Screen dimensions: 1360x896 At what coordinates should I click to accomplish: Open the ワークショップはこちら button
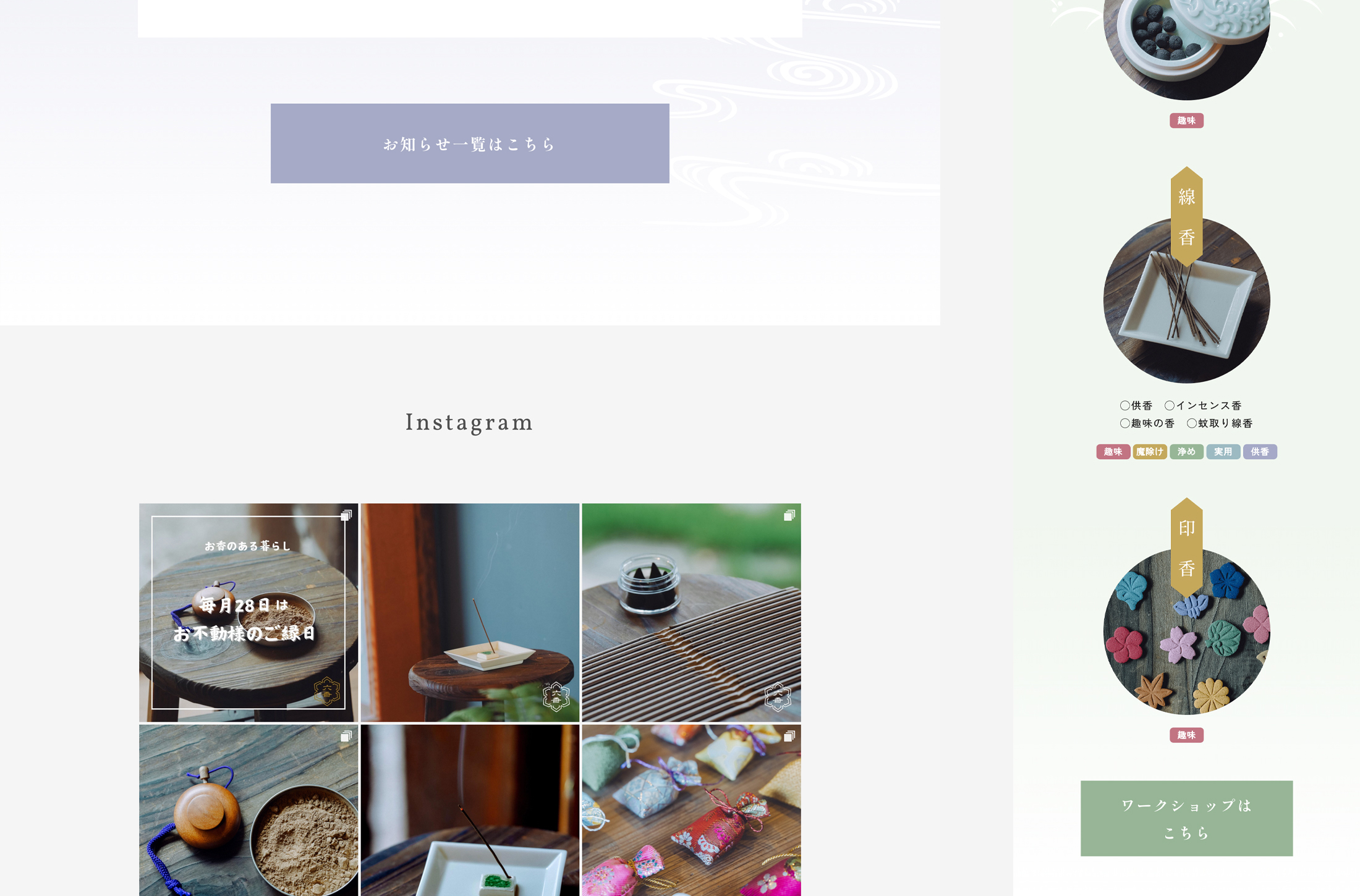point(1186,818)
